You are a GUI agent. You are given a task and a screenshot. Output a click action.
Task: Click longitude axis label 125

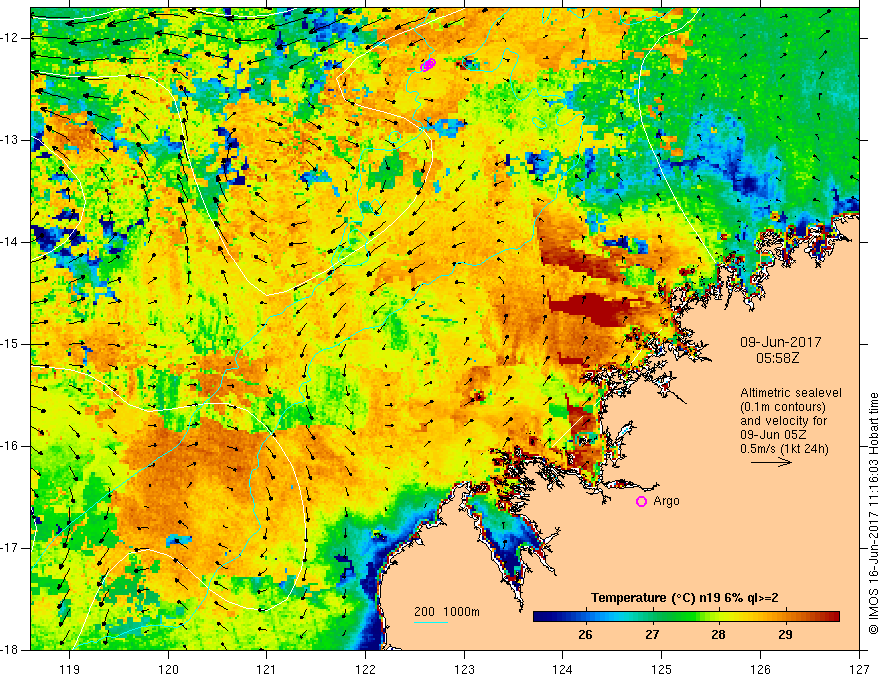tap(662, 669)
